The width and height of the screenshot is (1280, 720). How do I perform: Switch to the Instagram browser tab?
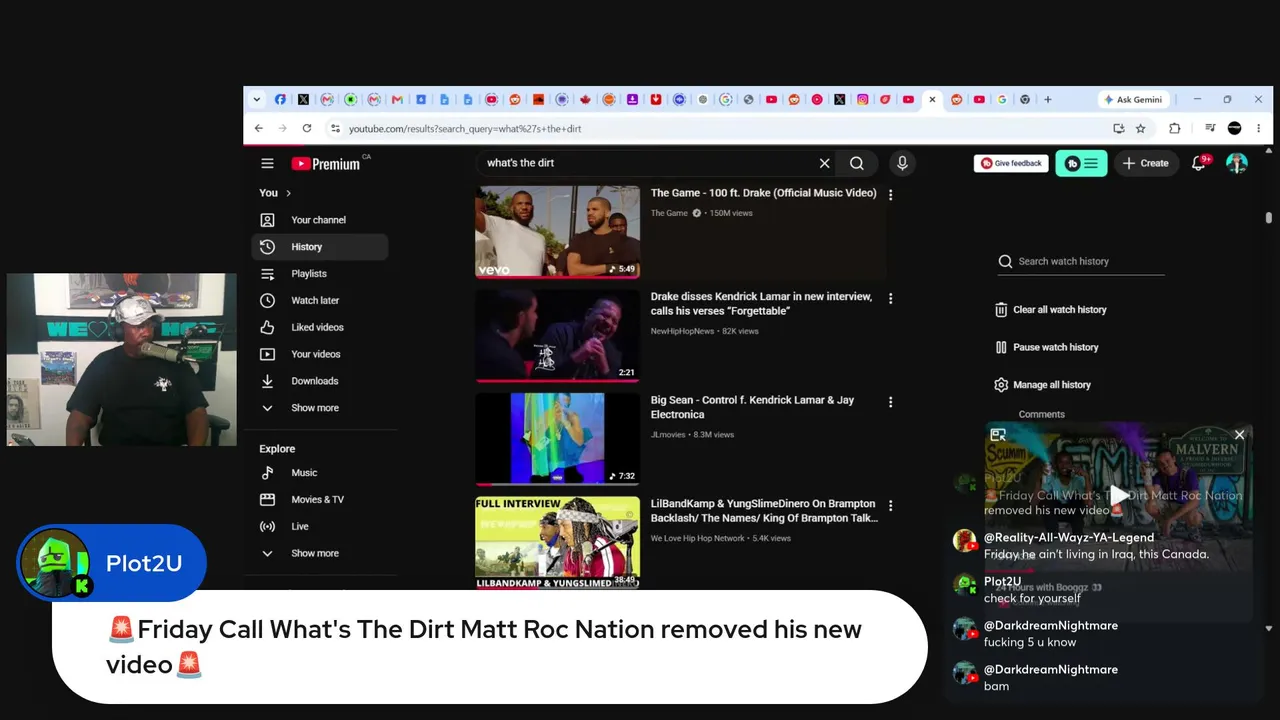tap(863, 99)
